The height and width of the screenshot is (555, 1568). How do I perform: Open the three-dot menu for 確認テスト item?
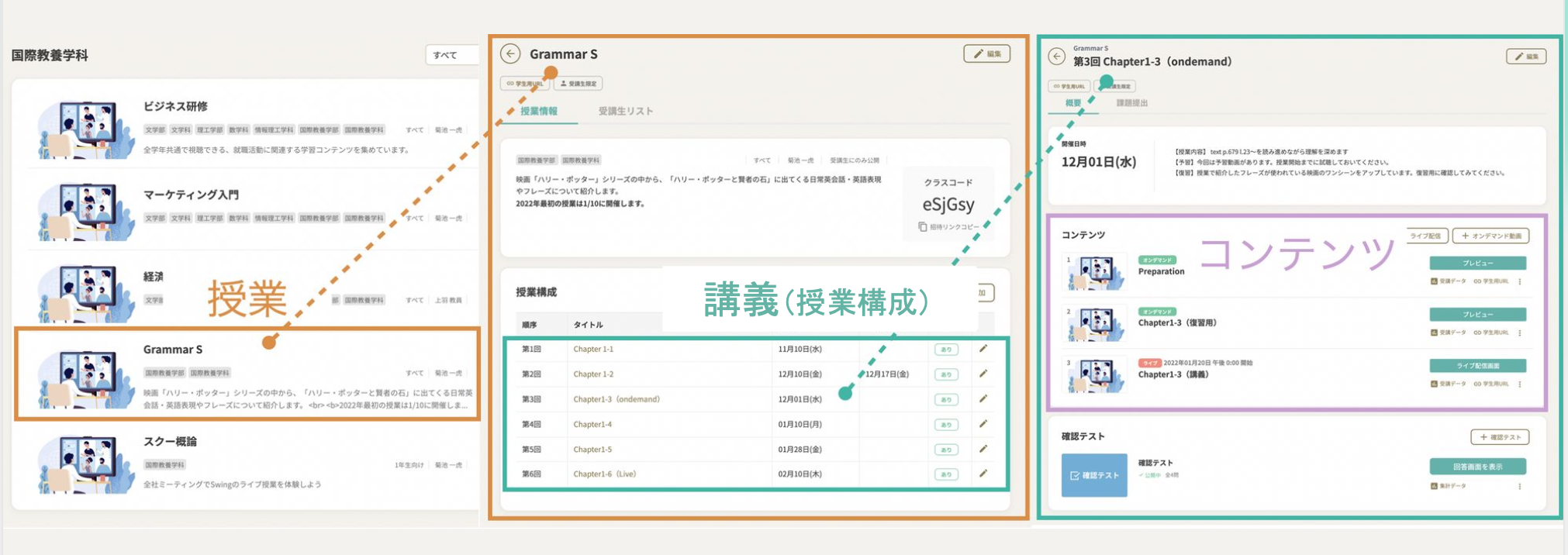click(x=1520, y=486)
